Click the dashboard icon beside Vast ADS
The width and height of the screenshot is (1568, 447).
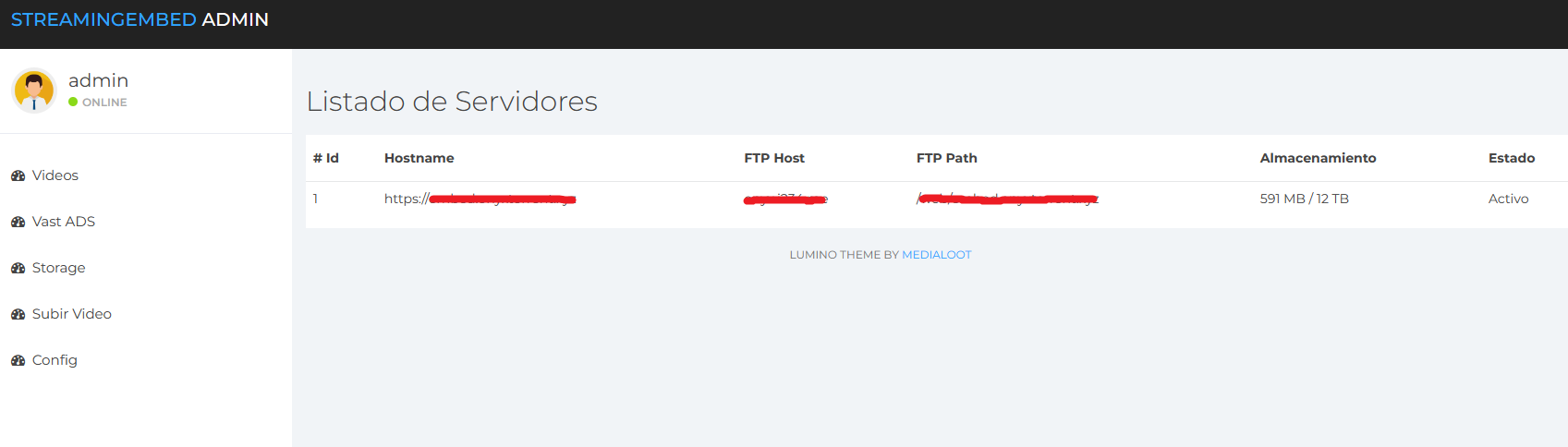[18, 222]
